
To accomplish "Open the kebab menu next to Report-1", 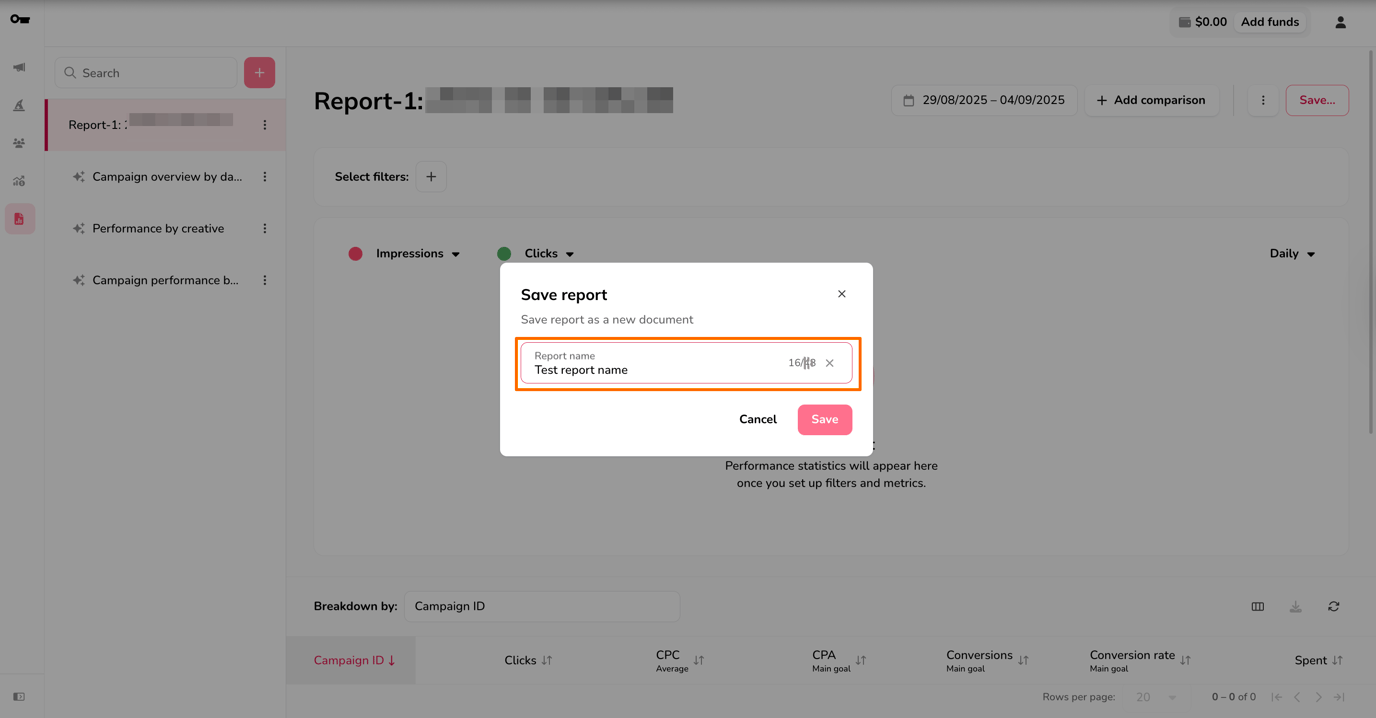I will pos(264,124).
